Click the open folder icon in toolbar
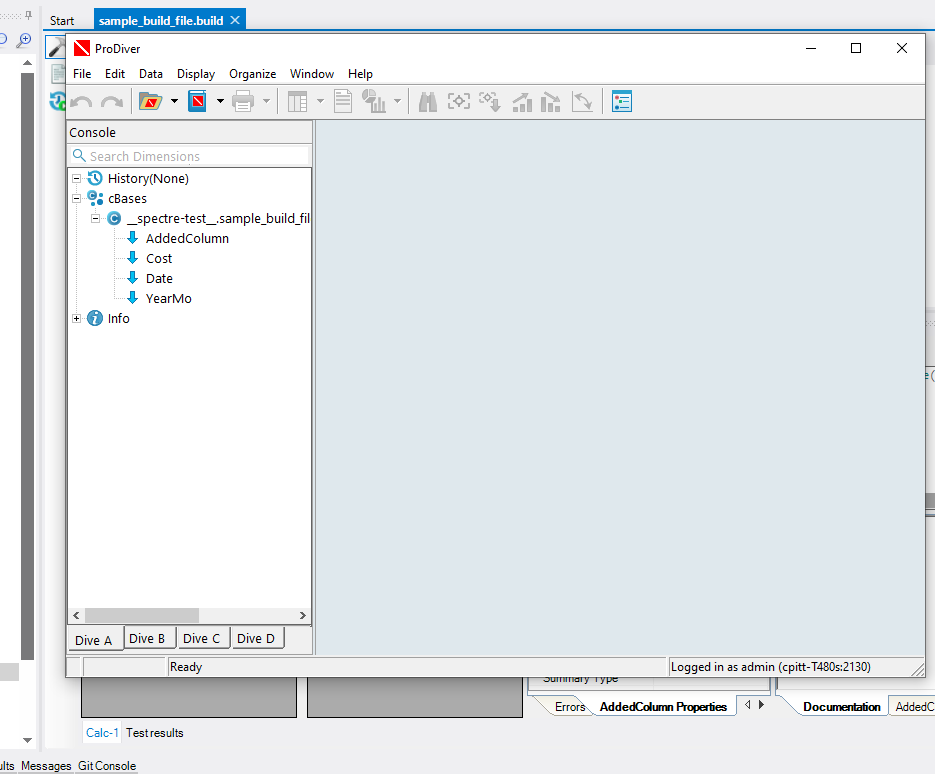This screenshot has height=774, width=935. (150, 101)
